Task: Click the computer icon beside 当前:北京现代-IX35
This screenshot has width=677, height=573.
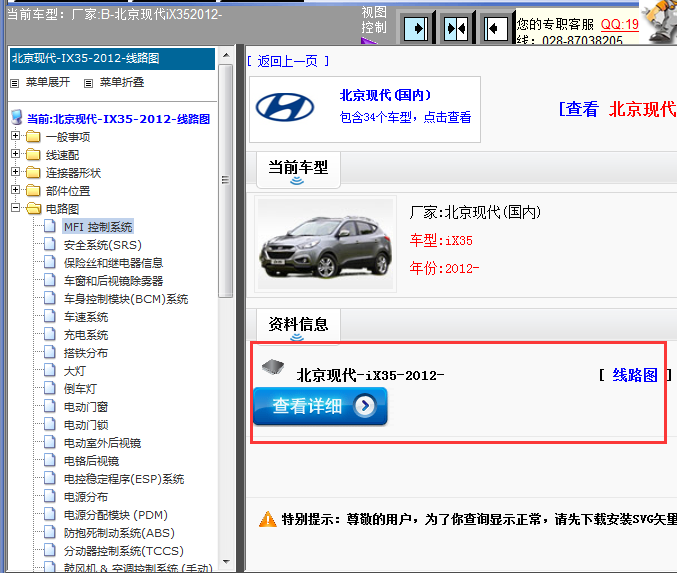Action: click(16, 117)
